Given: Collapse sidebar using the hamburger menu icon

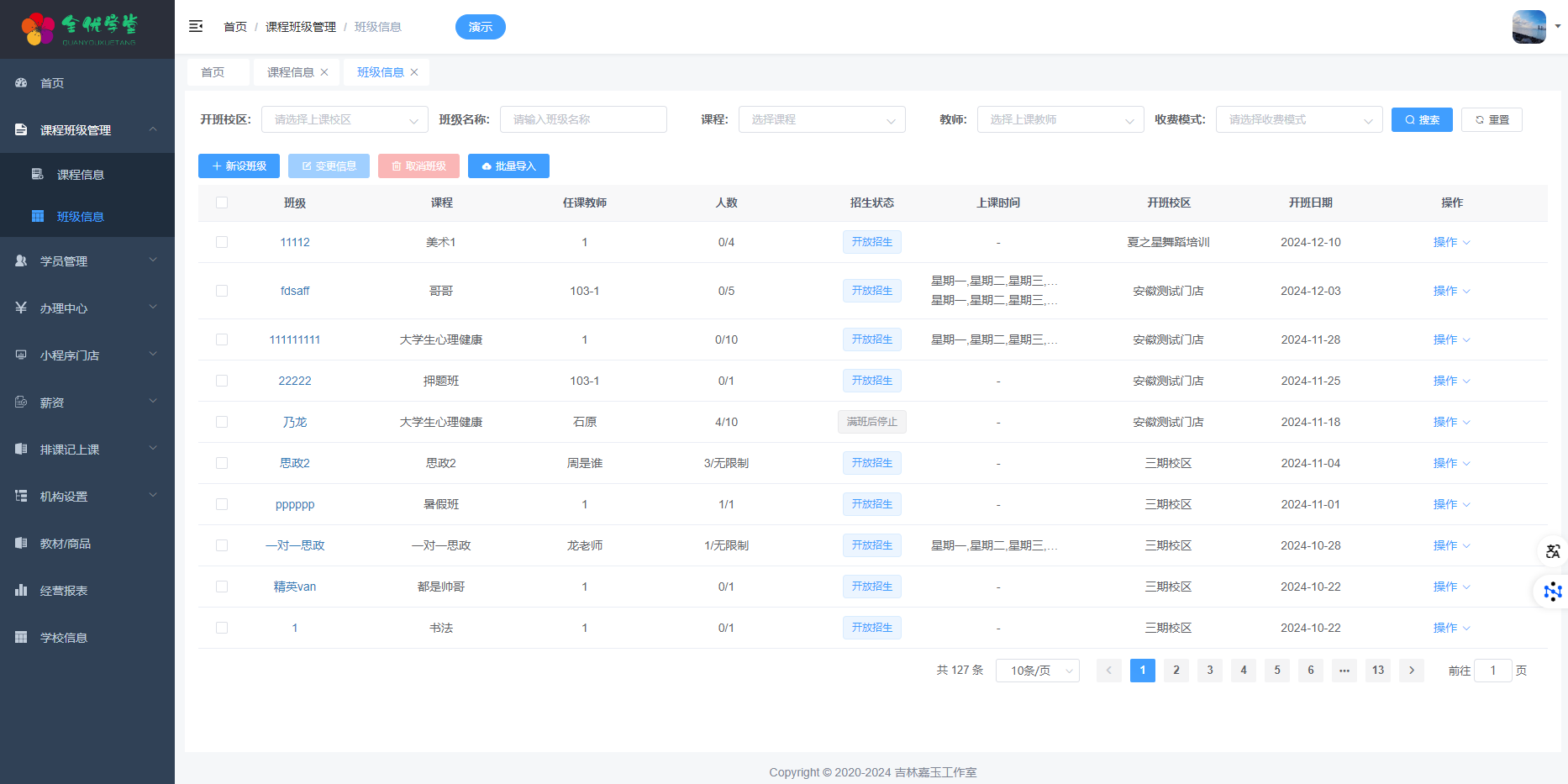Looking at the screenshot, I should [x=196, y=27].
